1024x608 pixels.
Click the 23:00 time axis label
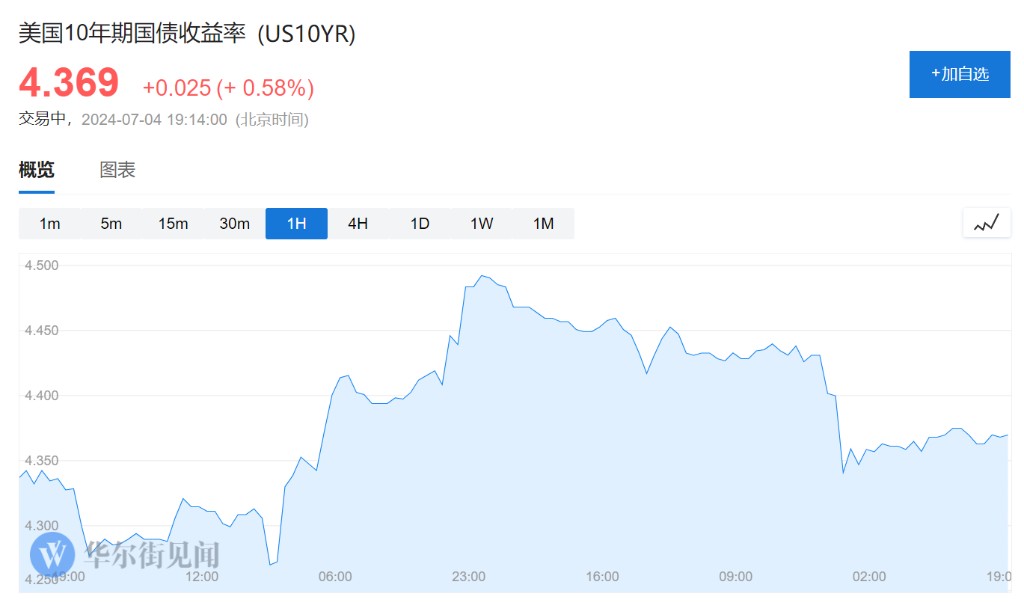point(469,576)
